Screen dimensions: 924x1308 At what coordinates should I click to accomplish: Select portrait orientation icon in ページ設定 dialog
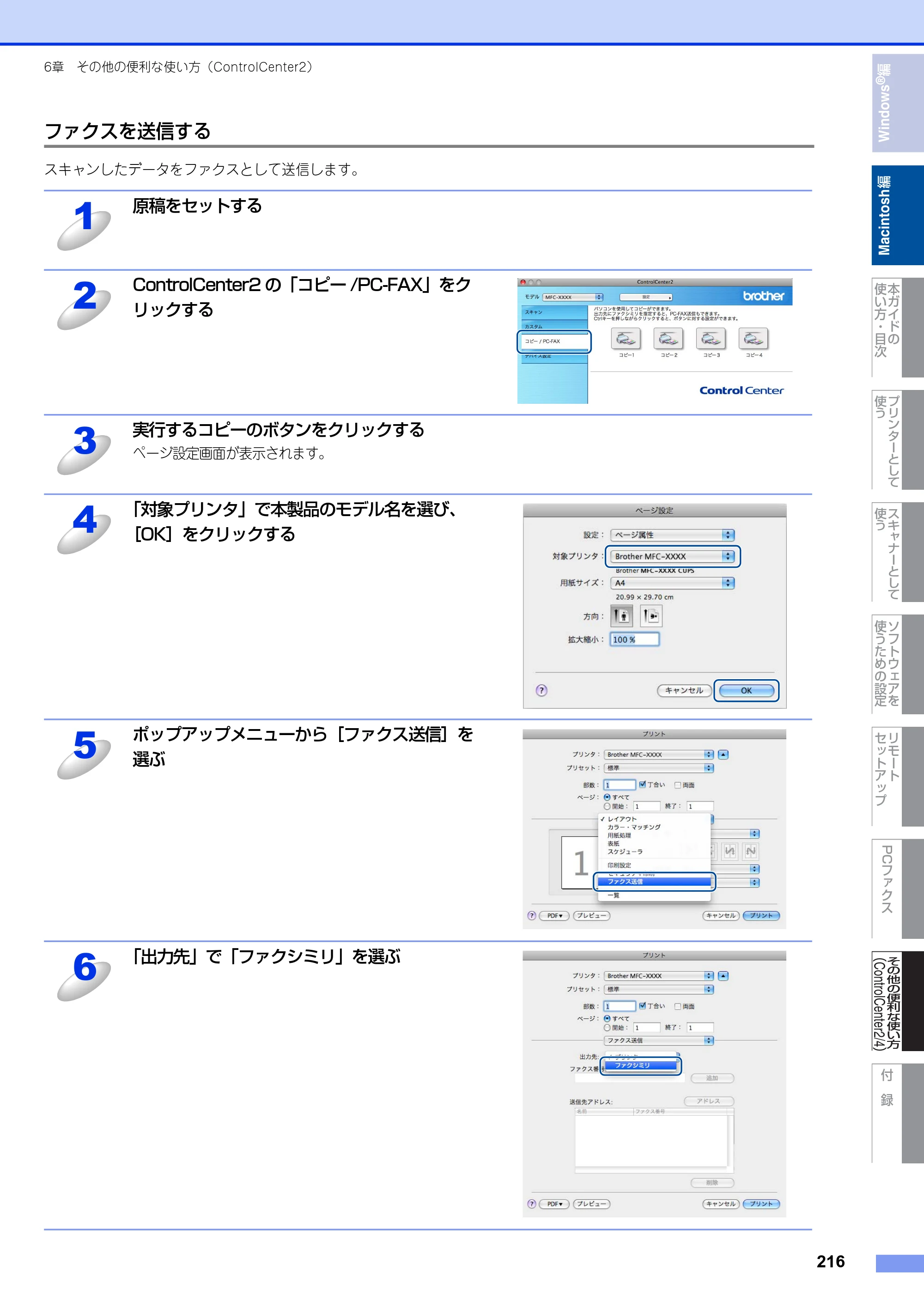(x=621, y=616)
